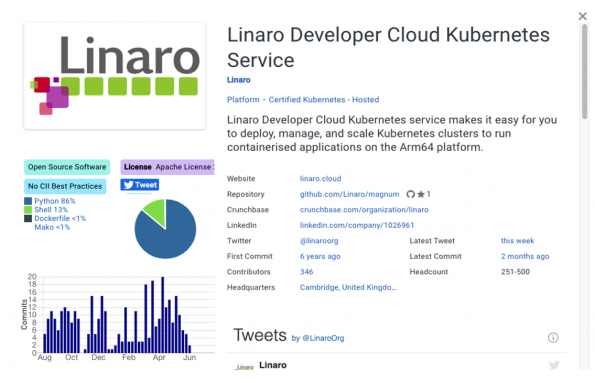
Task: Click the Mako <1% language link
Action: [x=52, y=227]
